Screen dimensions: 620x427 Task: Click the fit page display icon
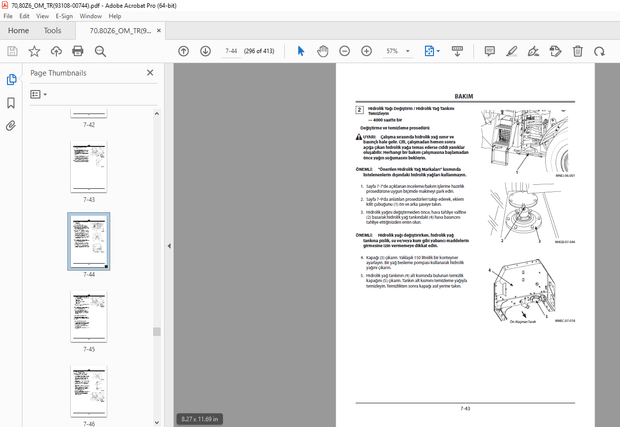point(429,51)
